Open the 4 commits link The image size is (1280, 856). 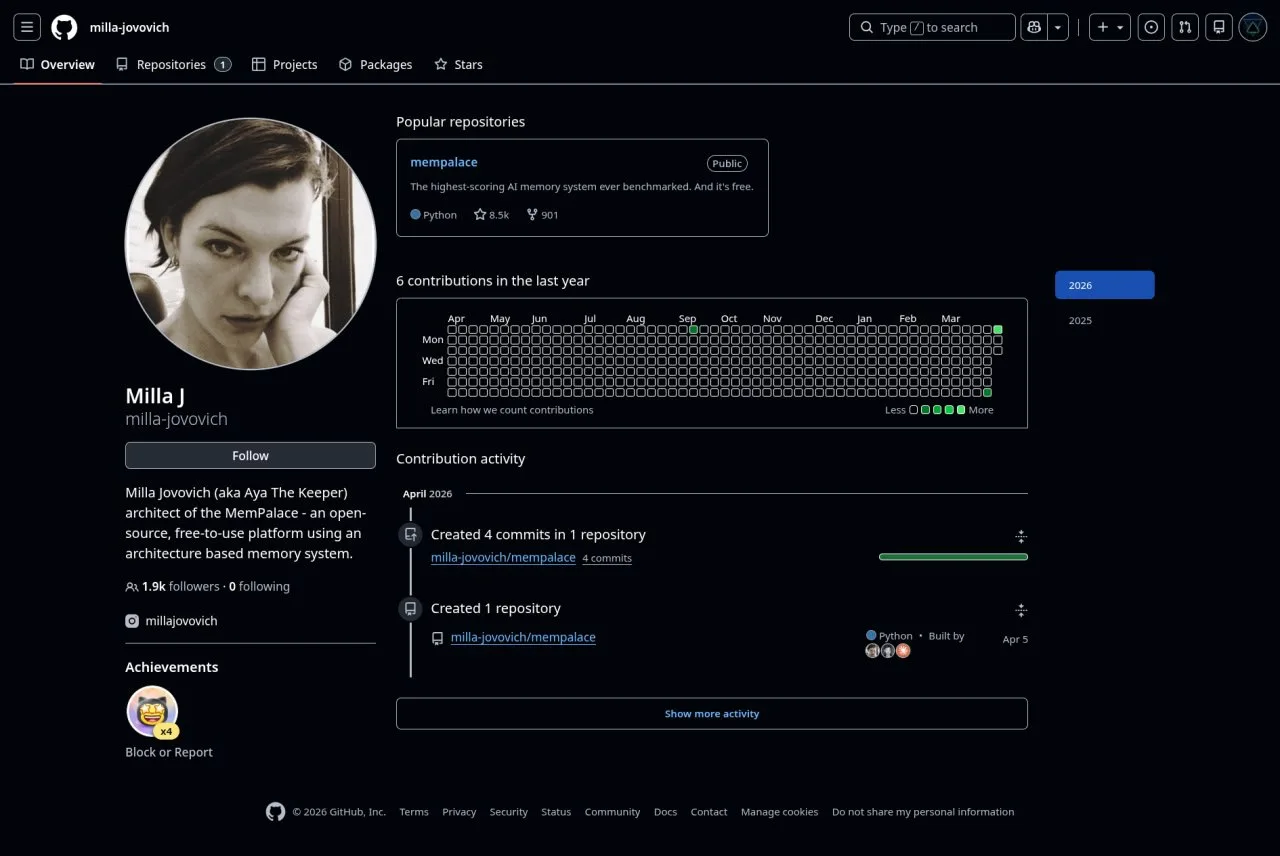pos(607,558)
